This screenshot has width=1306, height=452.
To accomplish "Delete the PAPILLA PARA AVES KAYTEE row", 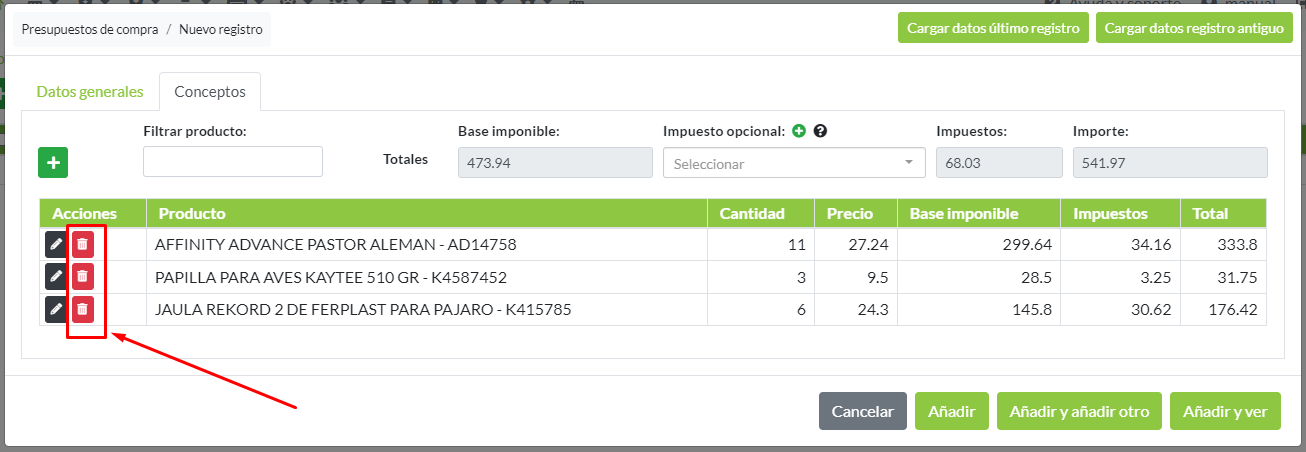I will pos(83,277).
